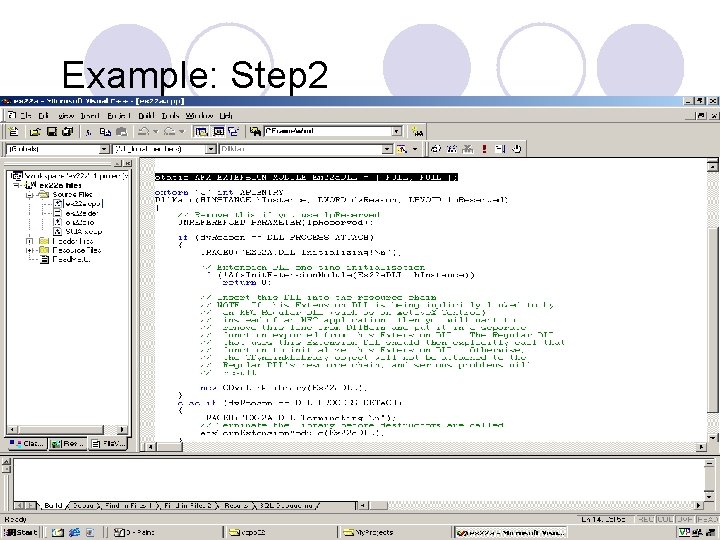This screenshot has height=540, width=720.
Task: Open the Insert menu
Action: pyautogui.click(x=90, y=116)
